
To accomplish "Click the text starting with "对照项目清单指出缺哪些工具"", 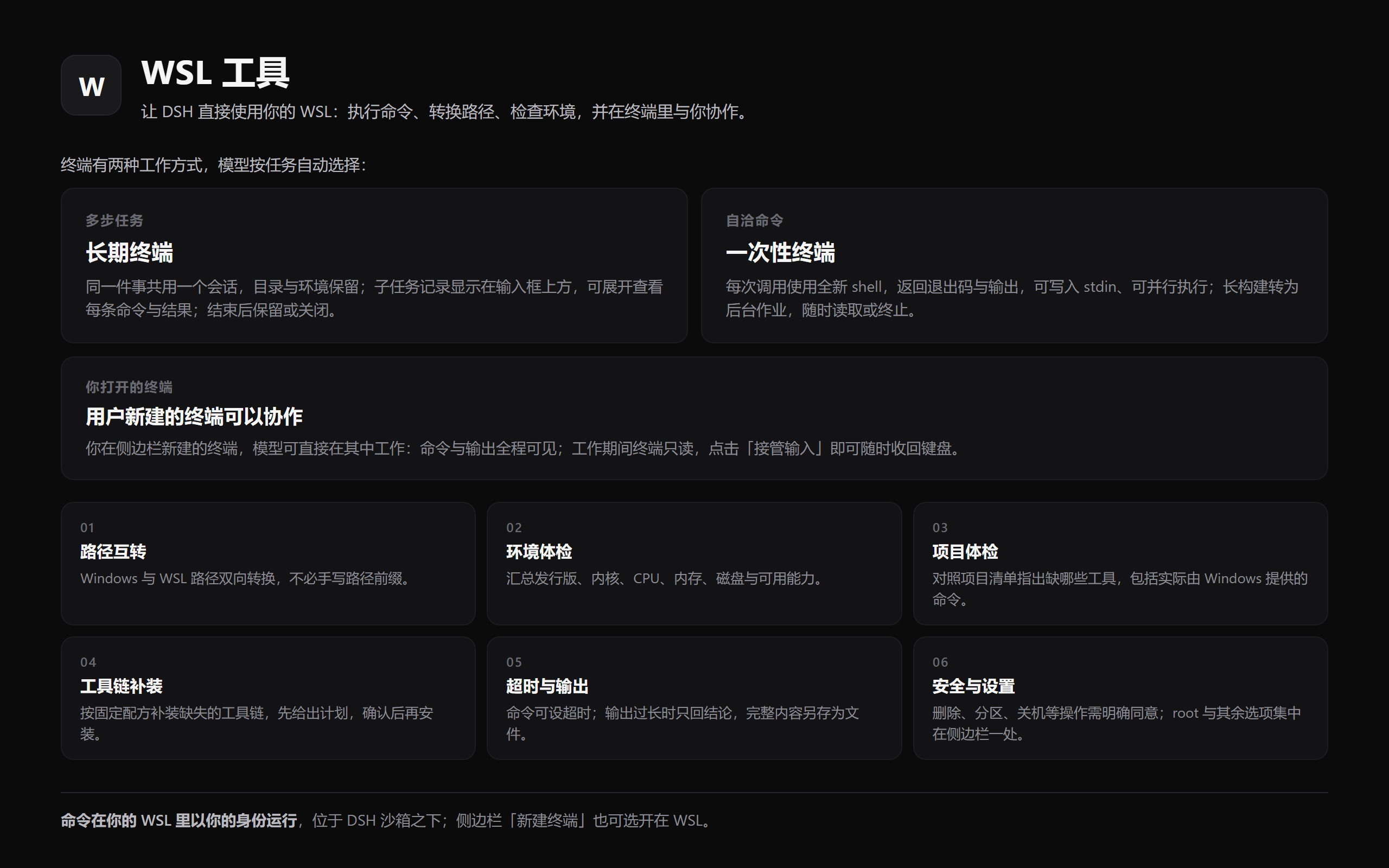I will [1119, 589].
